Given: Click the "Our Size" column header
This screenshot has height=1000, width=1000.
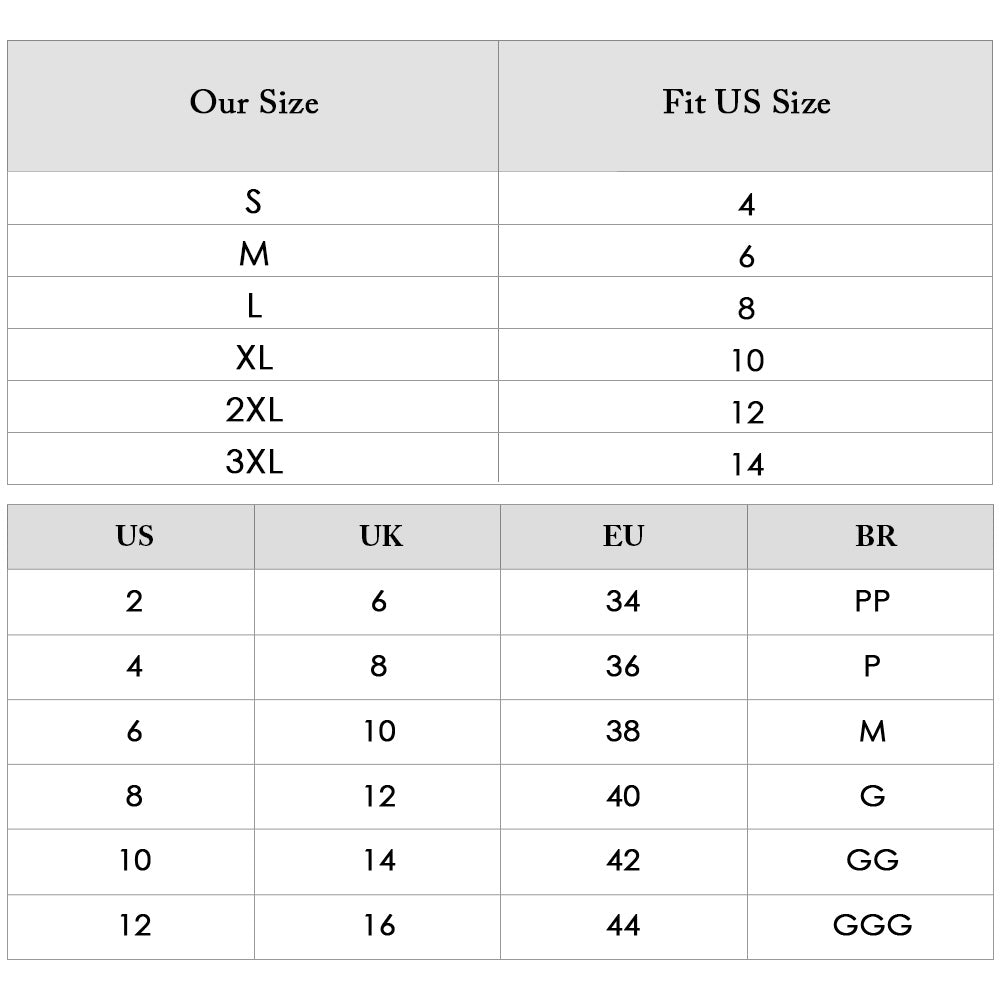Looking at the screenshot, I should pos(254,103).
